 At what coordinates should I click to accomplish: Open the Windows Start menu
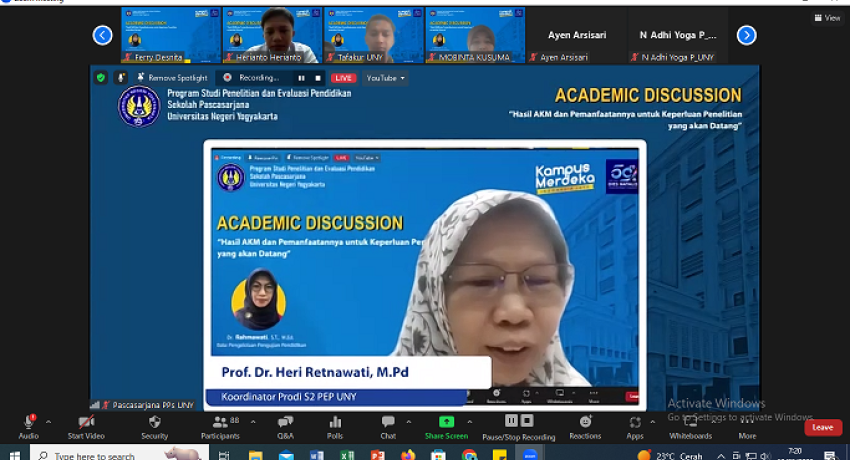tap(15, 455)
